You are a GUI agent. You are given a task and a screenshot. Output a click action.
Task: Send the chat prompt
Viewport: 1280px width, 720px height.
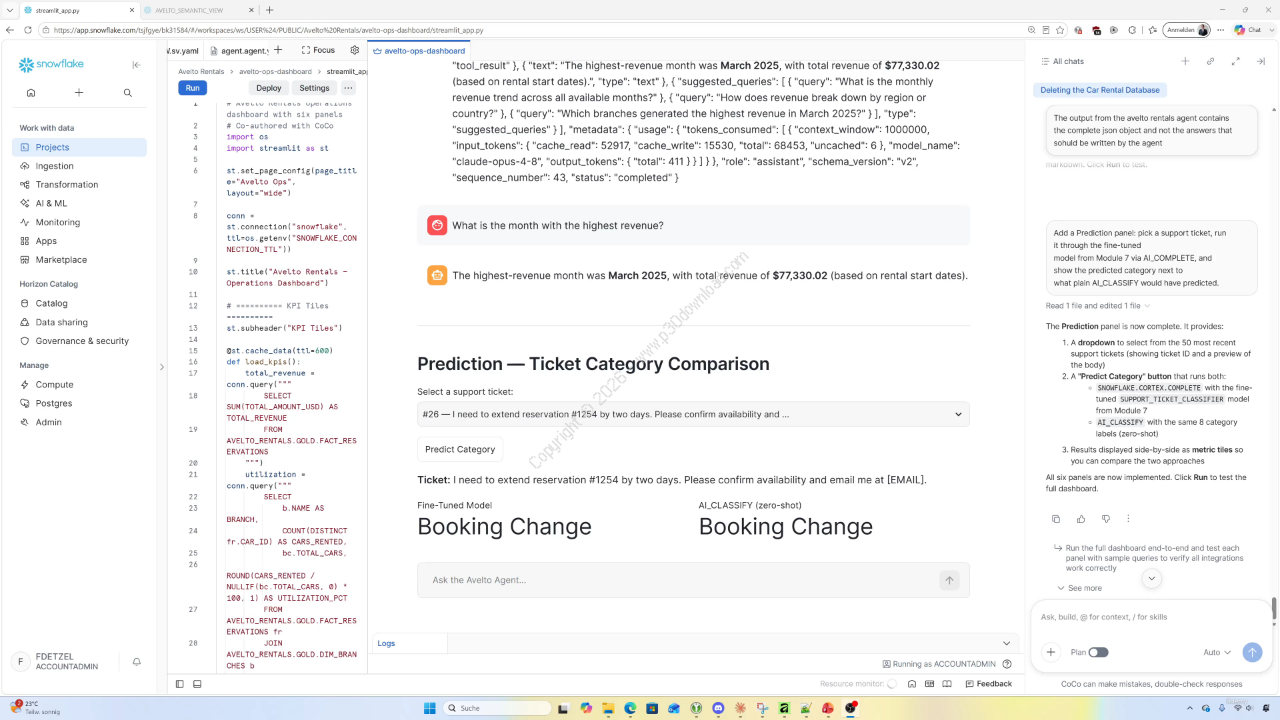(x=1252, y=652)
